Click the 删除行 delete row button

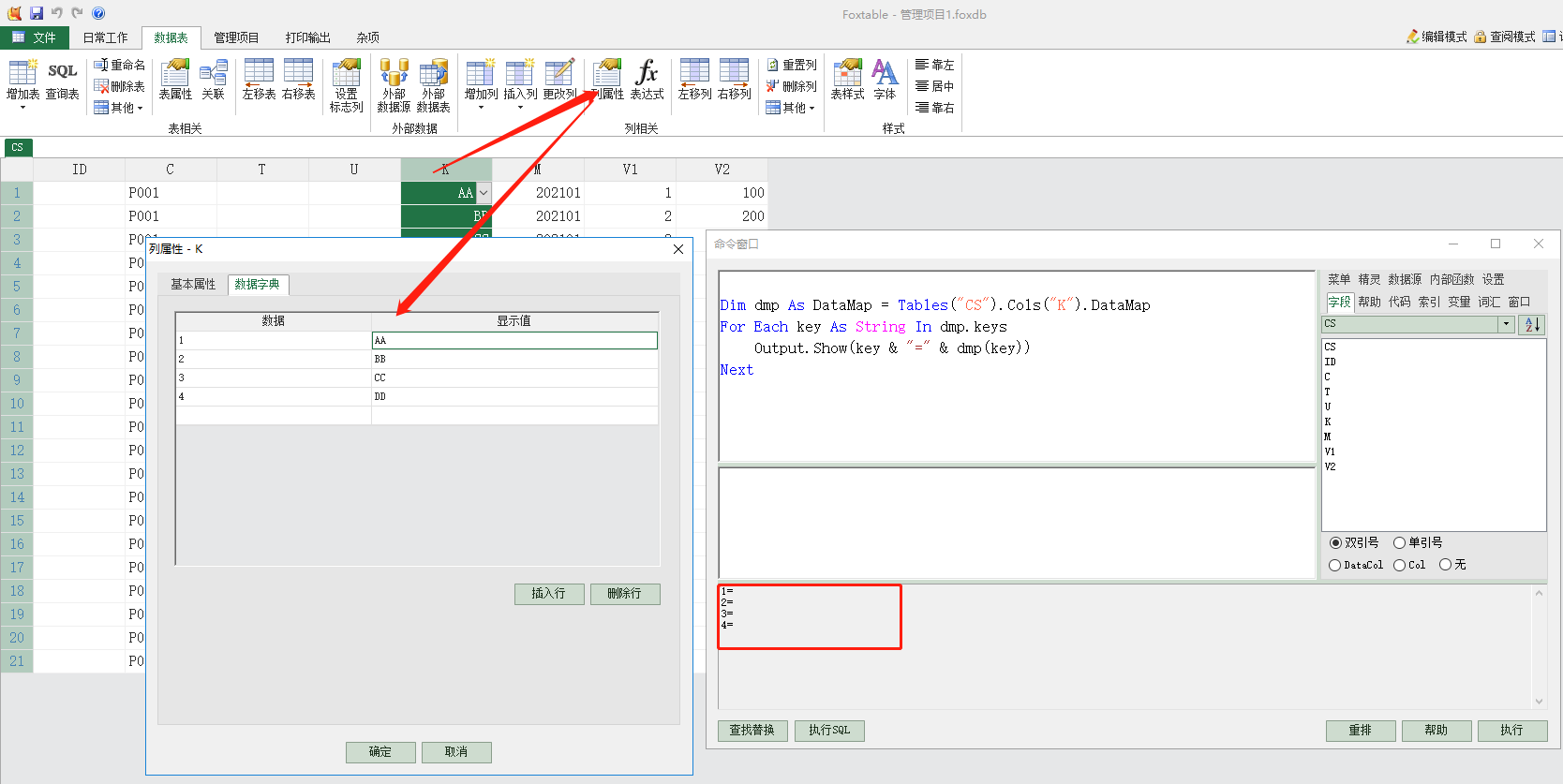coord(625,594)
